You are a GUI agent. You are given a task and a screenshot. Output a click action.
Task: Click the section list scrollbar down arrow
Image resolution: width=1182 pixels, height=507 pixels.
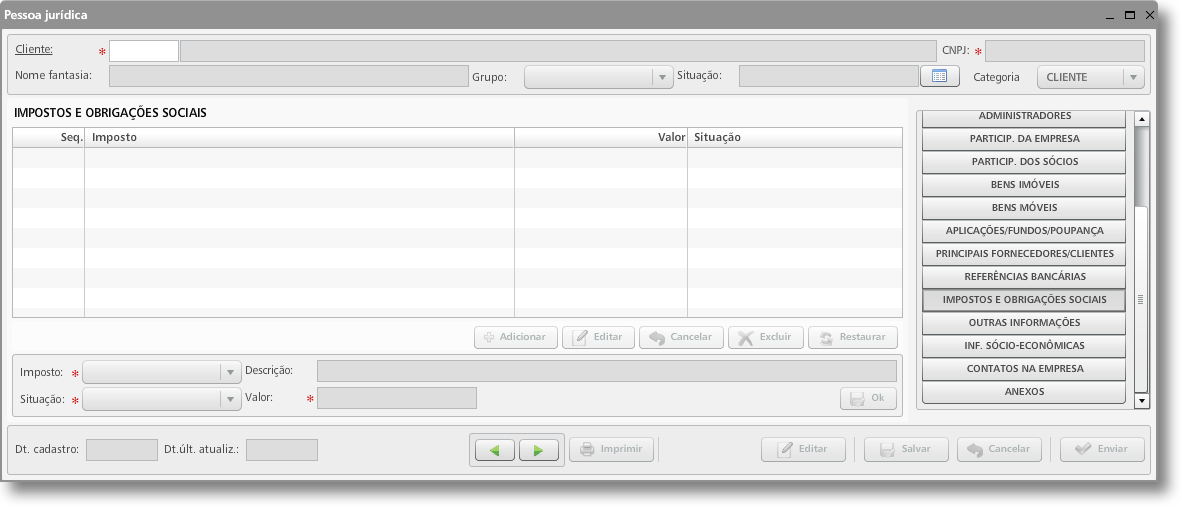1141,401
